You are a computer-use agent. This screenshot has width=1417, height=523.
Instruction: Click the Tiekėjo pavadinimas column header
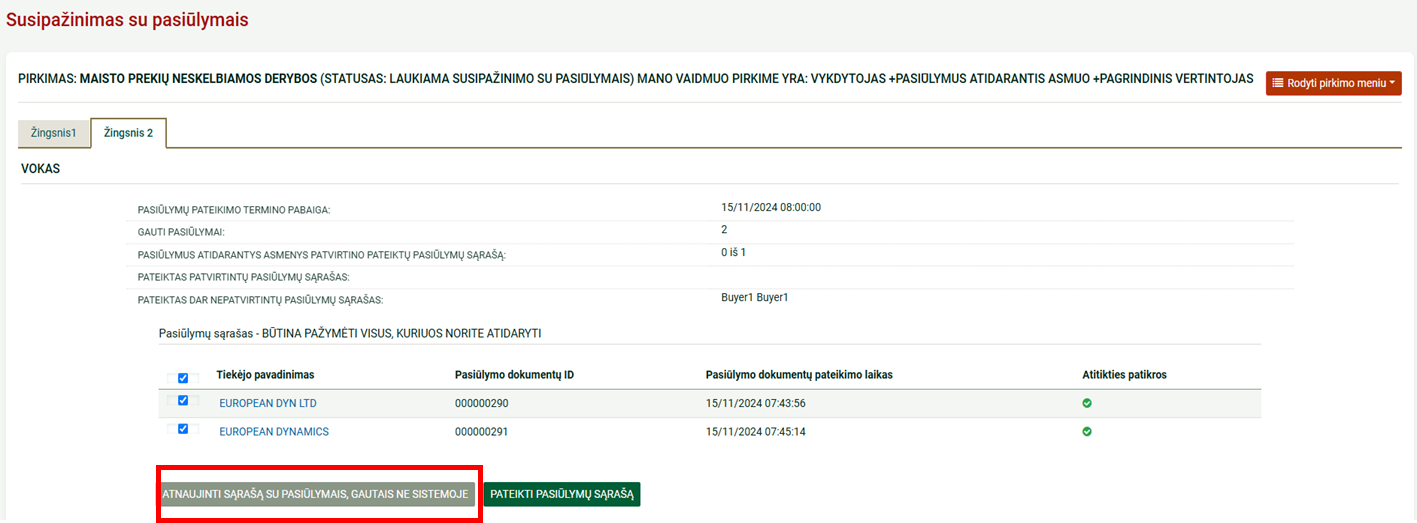265,375
